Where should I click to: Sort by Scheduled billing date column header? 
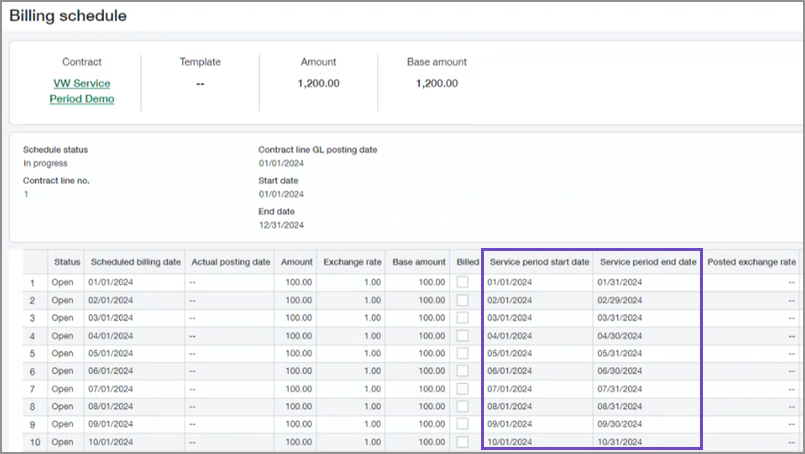[x=136, y=262]
